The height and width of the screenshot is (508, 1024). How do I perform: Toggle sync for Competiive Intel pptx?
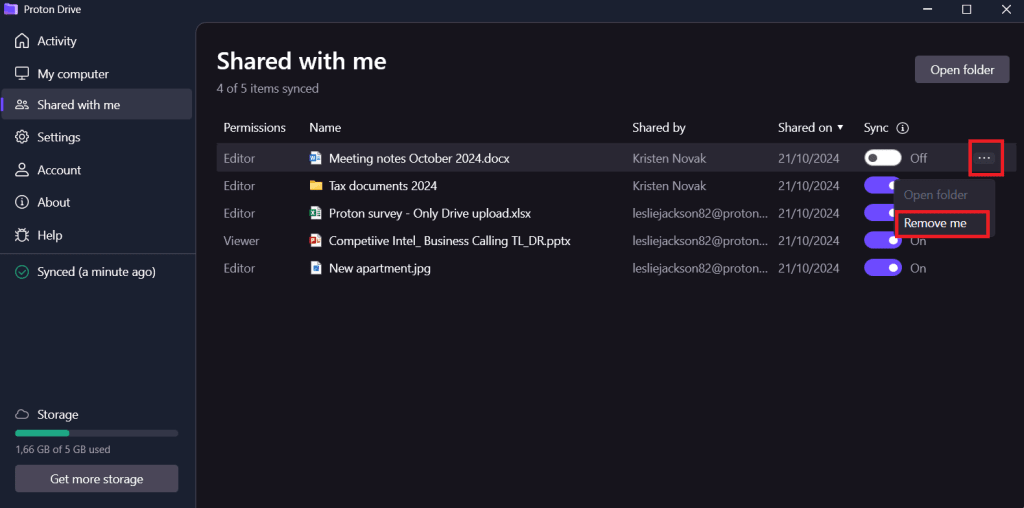[882, 241]
